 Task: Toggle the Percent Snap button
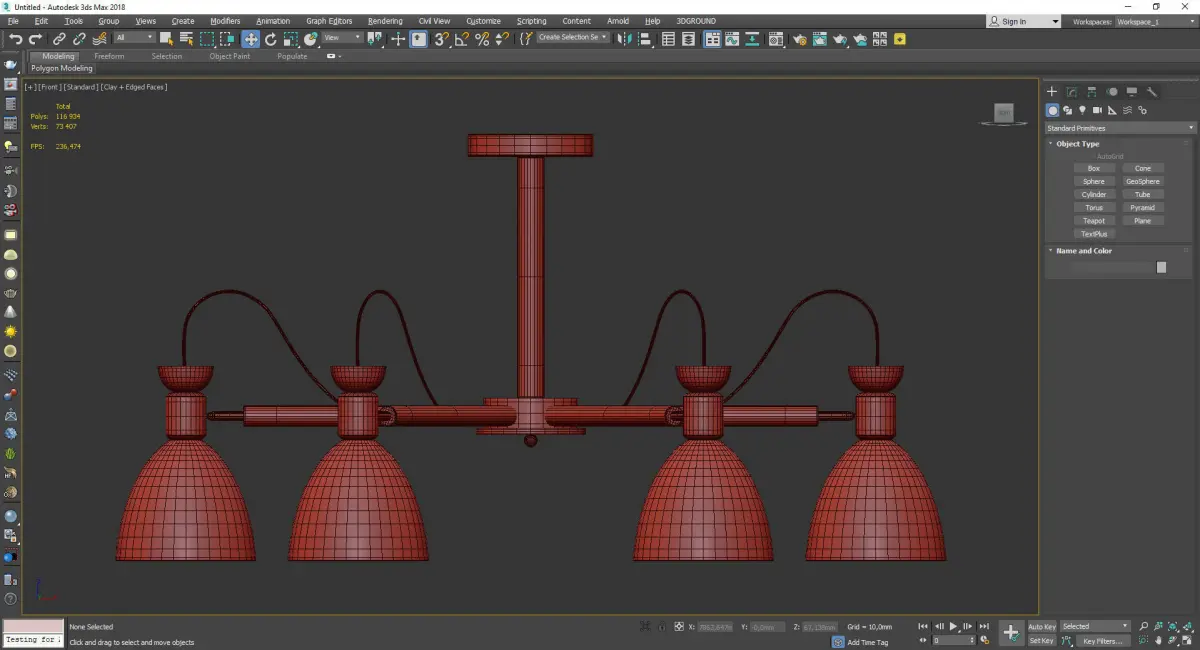click(x=482, y=39)
